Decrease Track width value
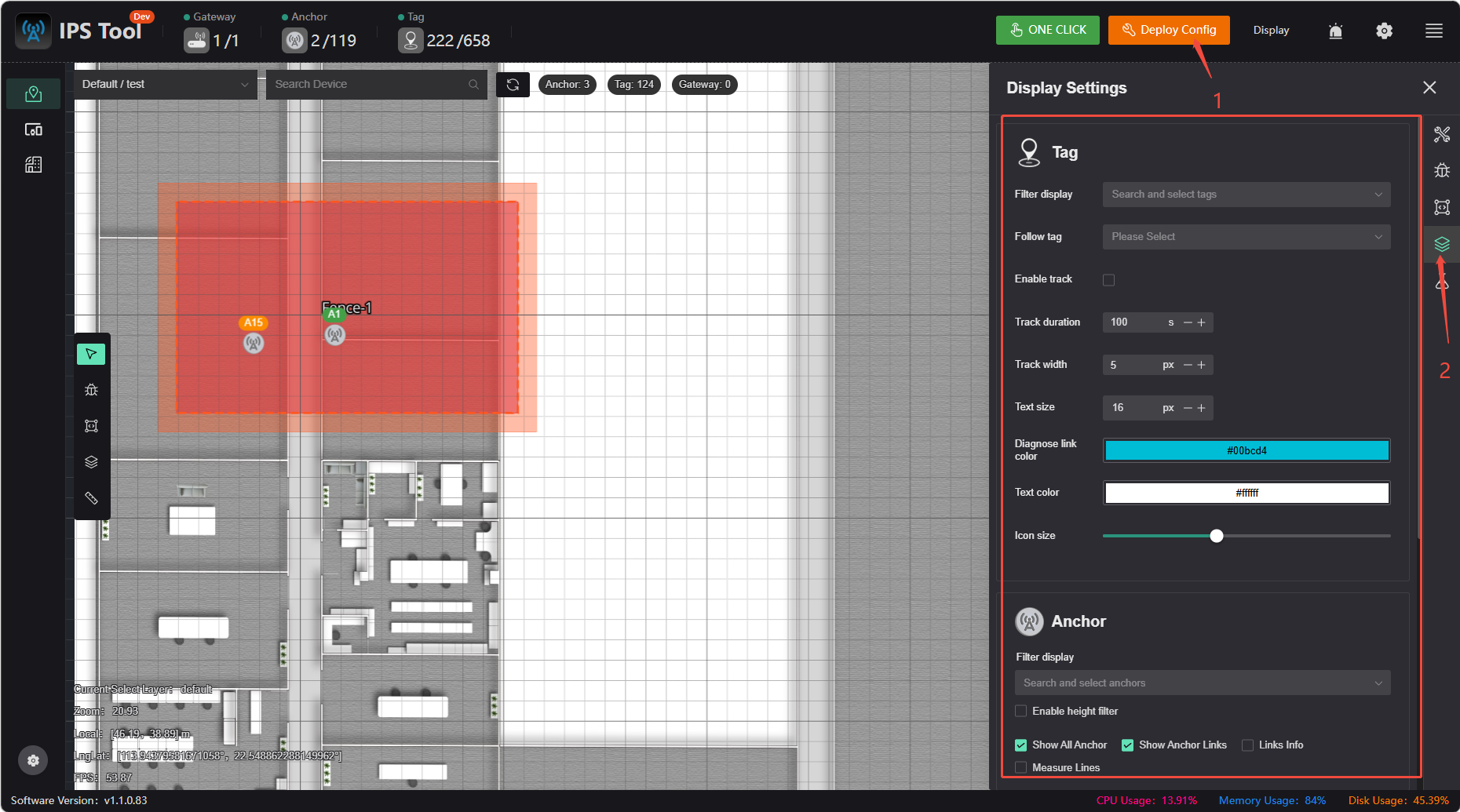This screenshot has height=812, width=1460. click(x=1188, y=365)
